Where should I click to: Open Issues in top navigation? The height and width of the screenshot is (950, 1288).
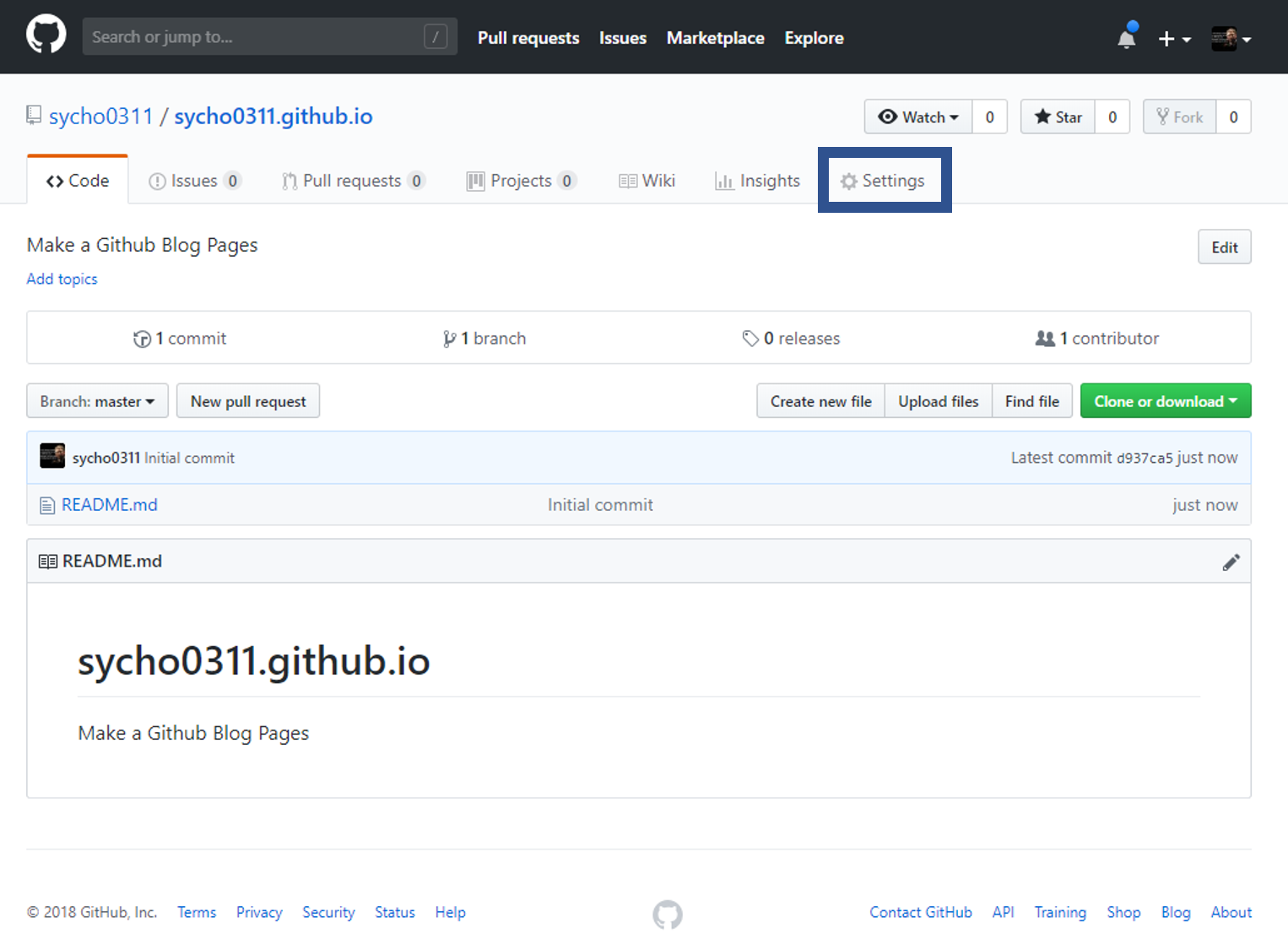click(623, 38)
